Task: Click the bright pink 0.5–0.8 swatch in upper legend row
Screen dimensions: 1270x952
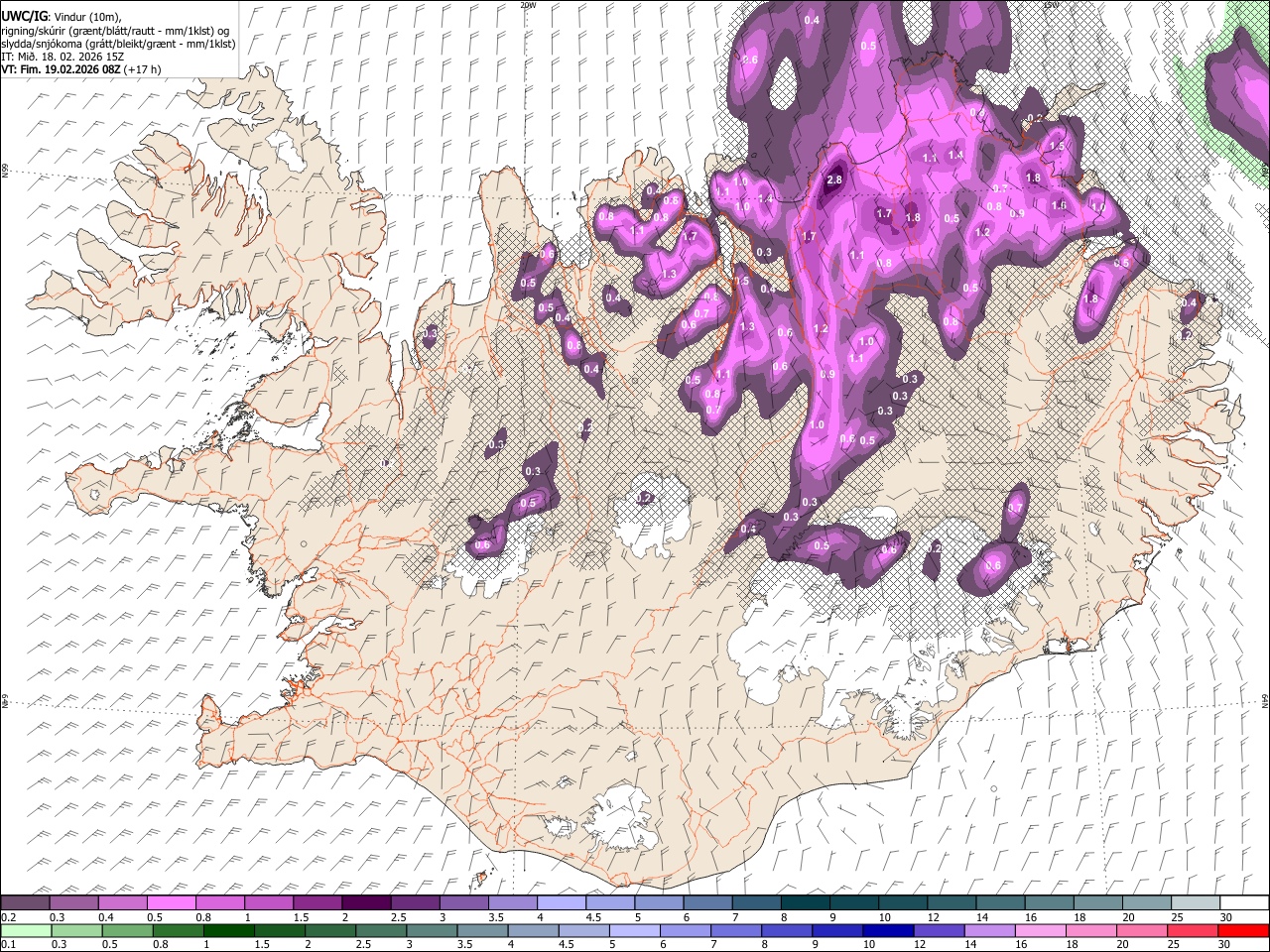Action: pyautogui.click(x=172, y=902)
